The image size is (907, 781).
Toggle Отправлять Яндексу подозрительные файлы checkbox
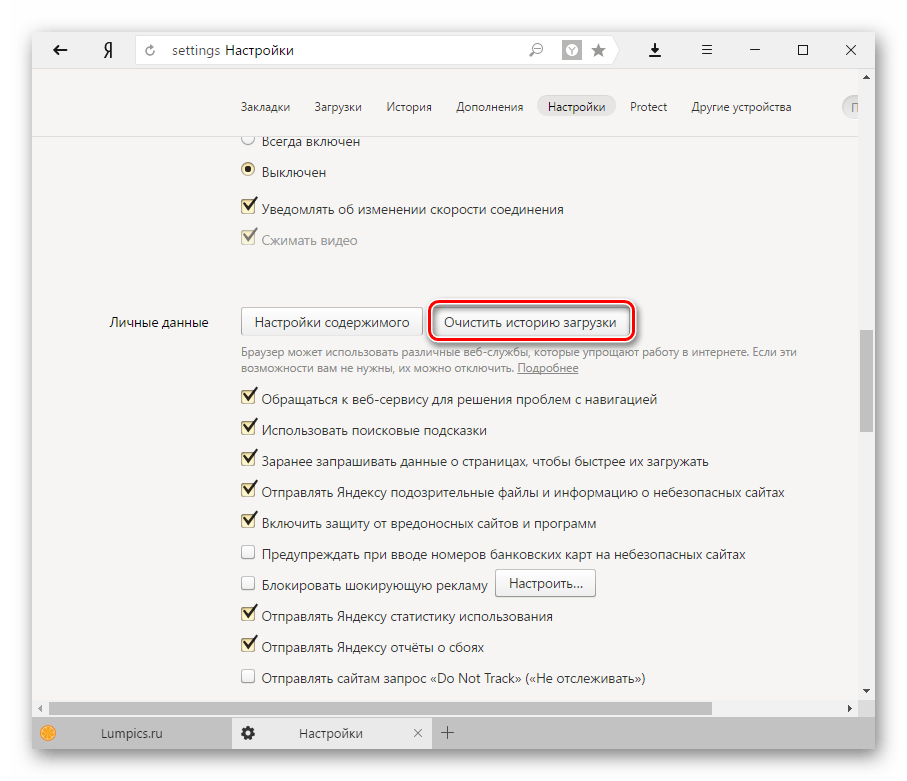coord(249,489)
